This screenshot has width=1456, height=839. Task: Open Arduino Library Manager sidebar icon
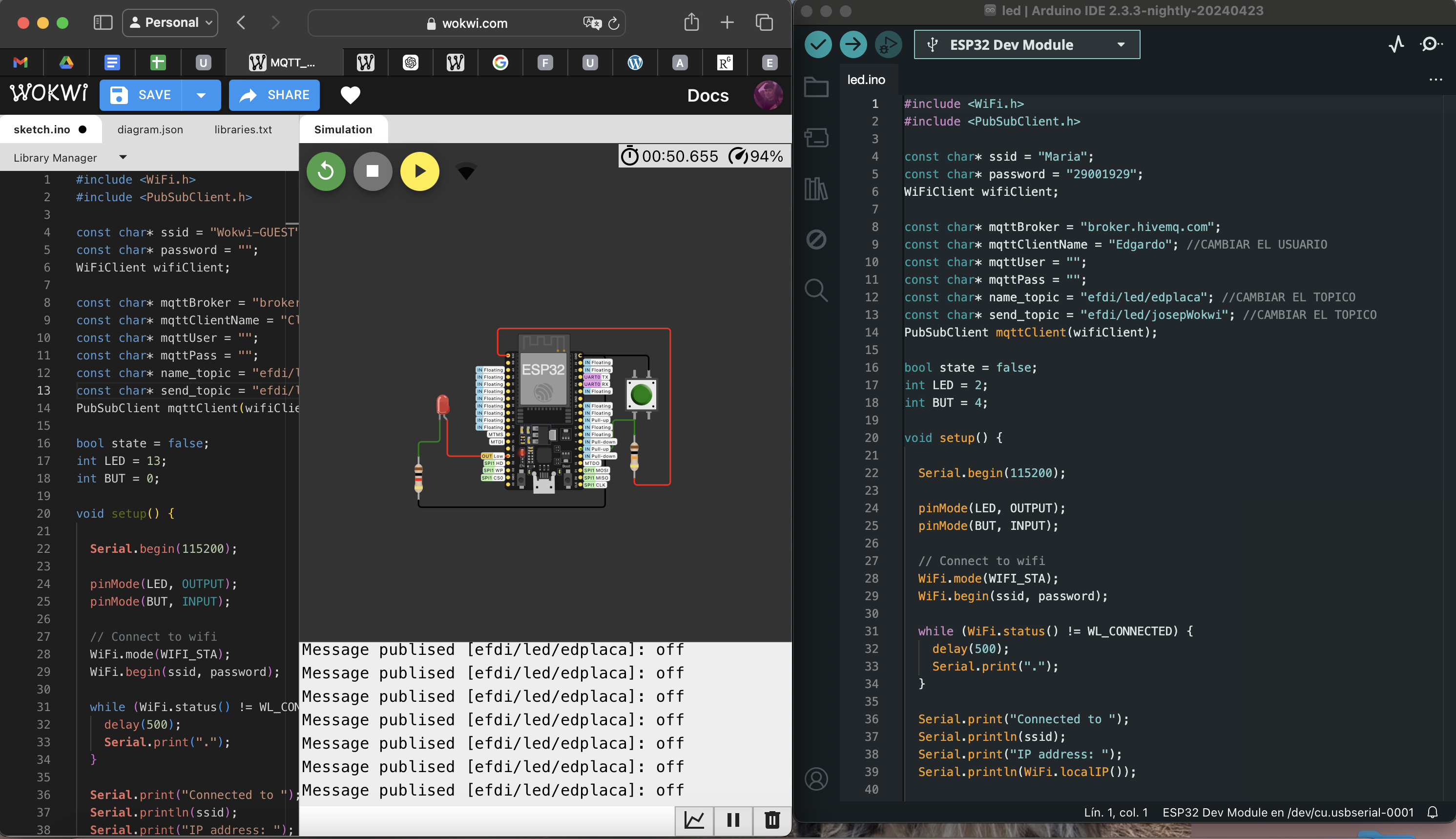coord(816,189)
